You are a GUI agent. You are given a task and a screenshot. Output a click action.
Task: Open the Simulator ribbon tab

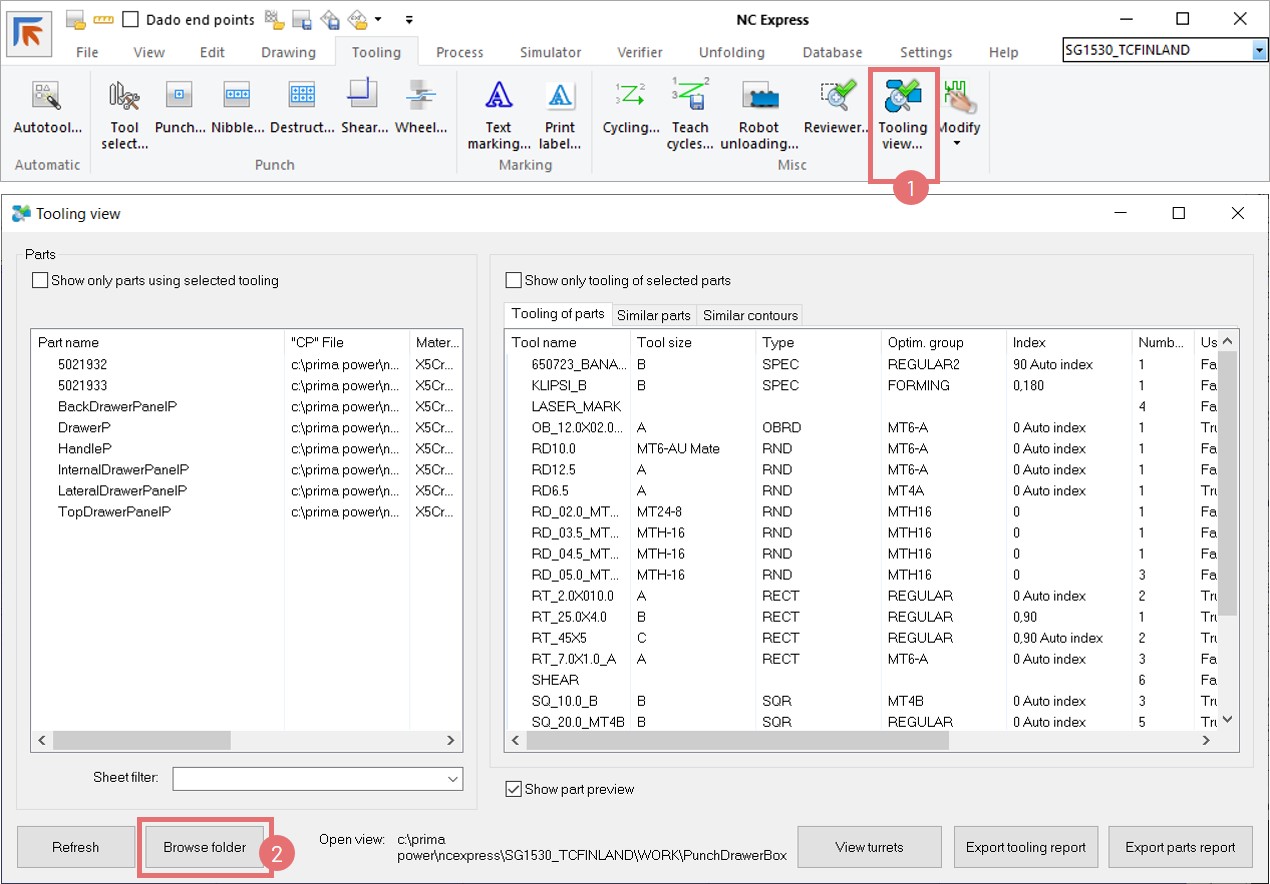pos(550,52)
